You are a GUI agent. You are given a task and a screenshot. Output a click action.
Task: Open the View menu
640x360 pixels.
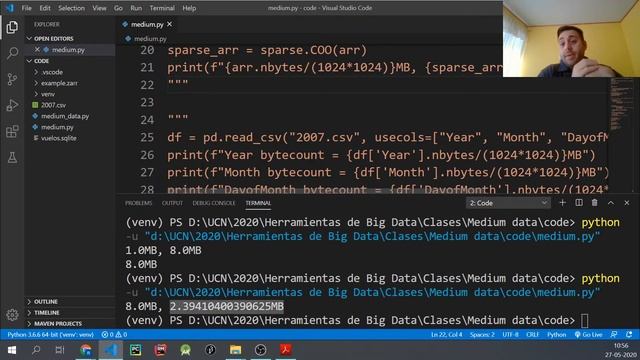pos(99,8)
